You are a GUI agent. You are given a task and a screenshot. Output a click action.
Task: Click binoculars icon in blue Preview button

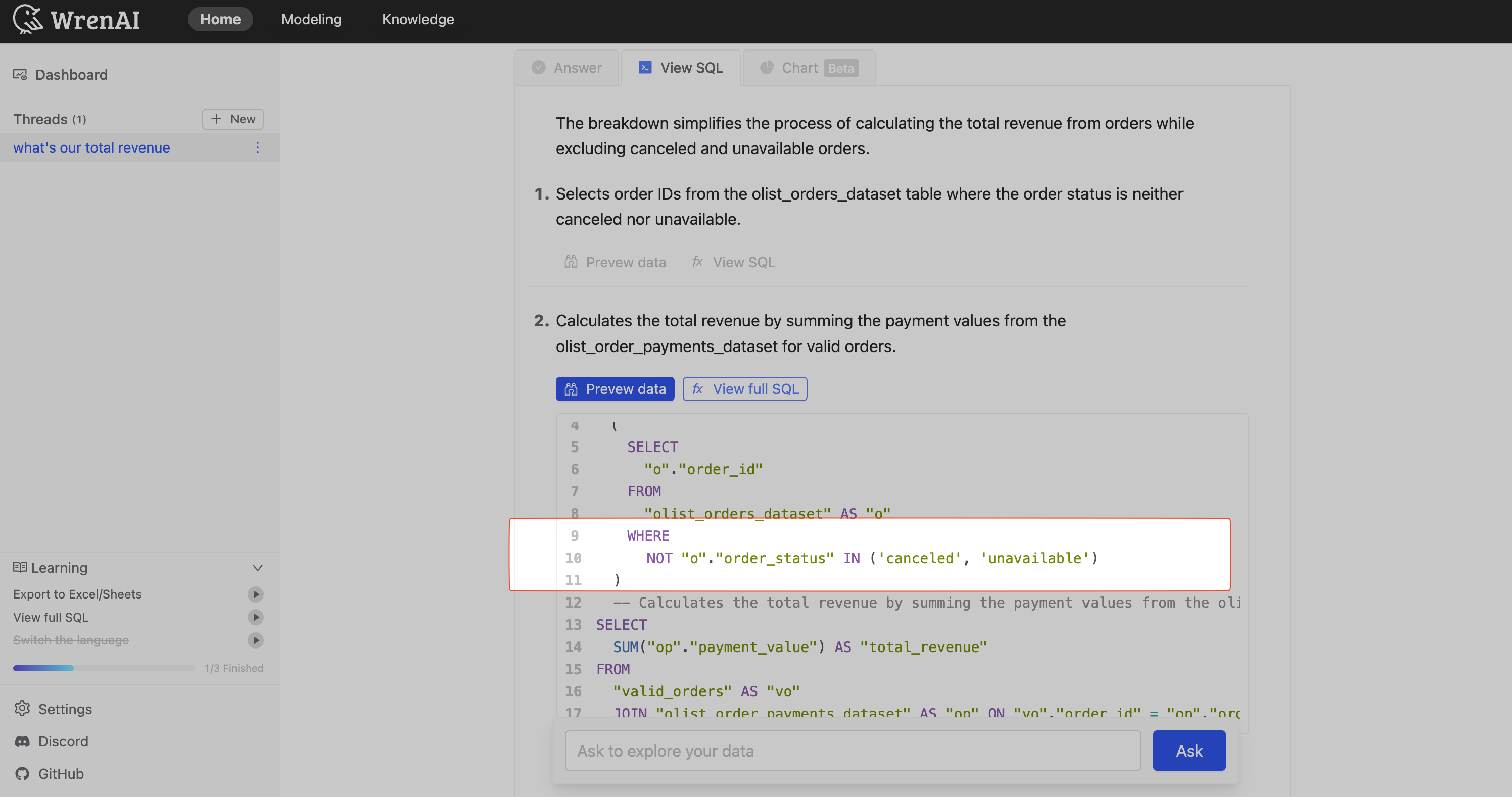(x=571, y=389)
